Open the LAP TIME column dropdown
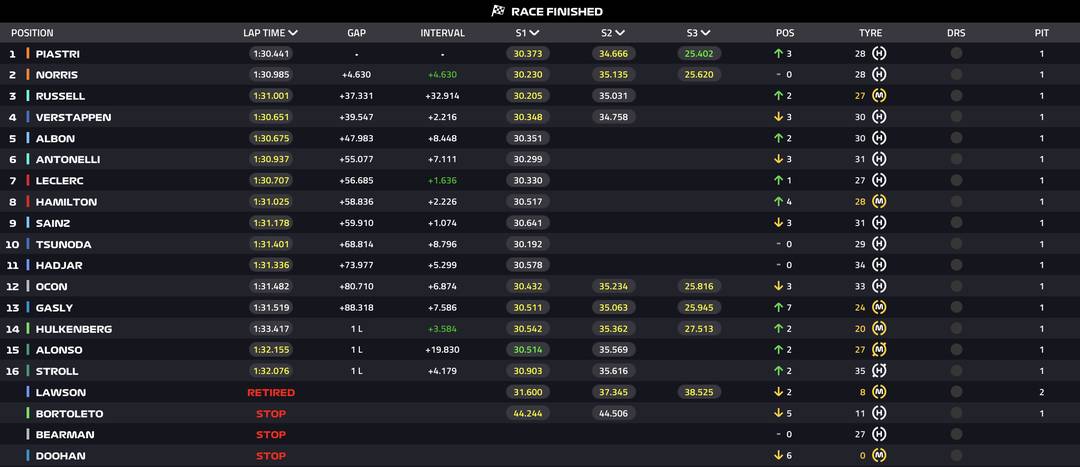The image size is (1080, 467). point(270,32)
